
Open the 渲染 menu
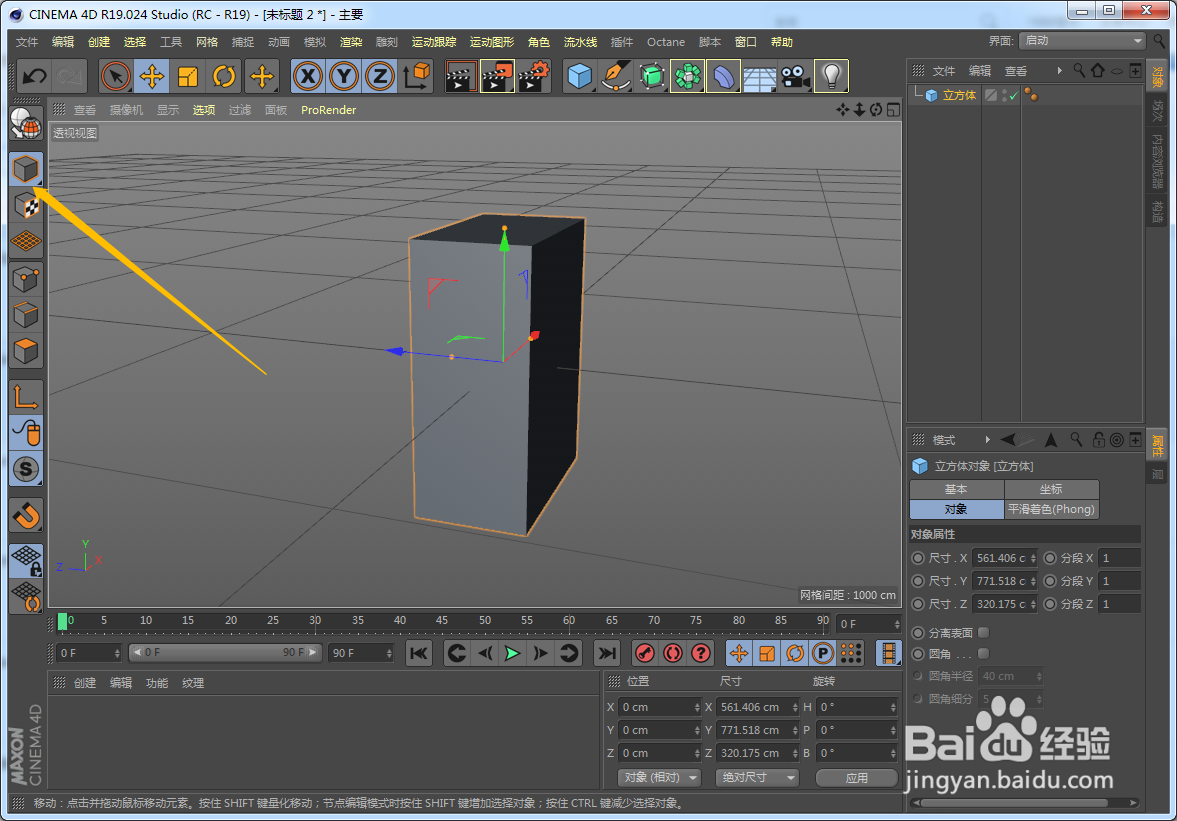[x=351, y=42]
